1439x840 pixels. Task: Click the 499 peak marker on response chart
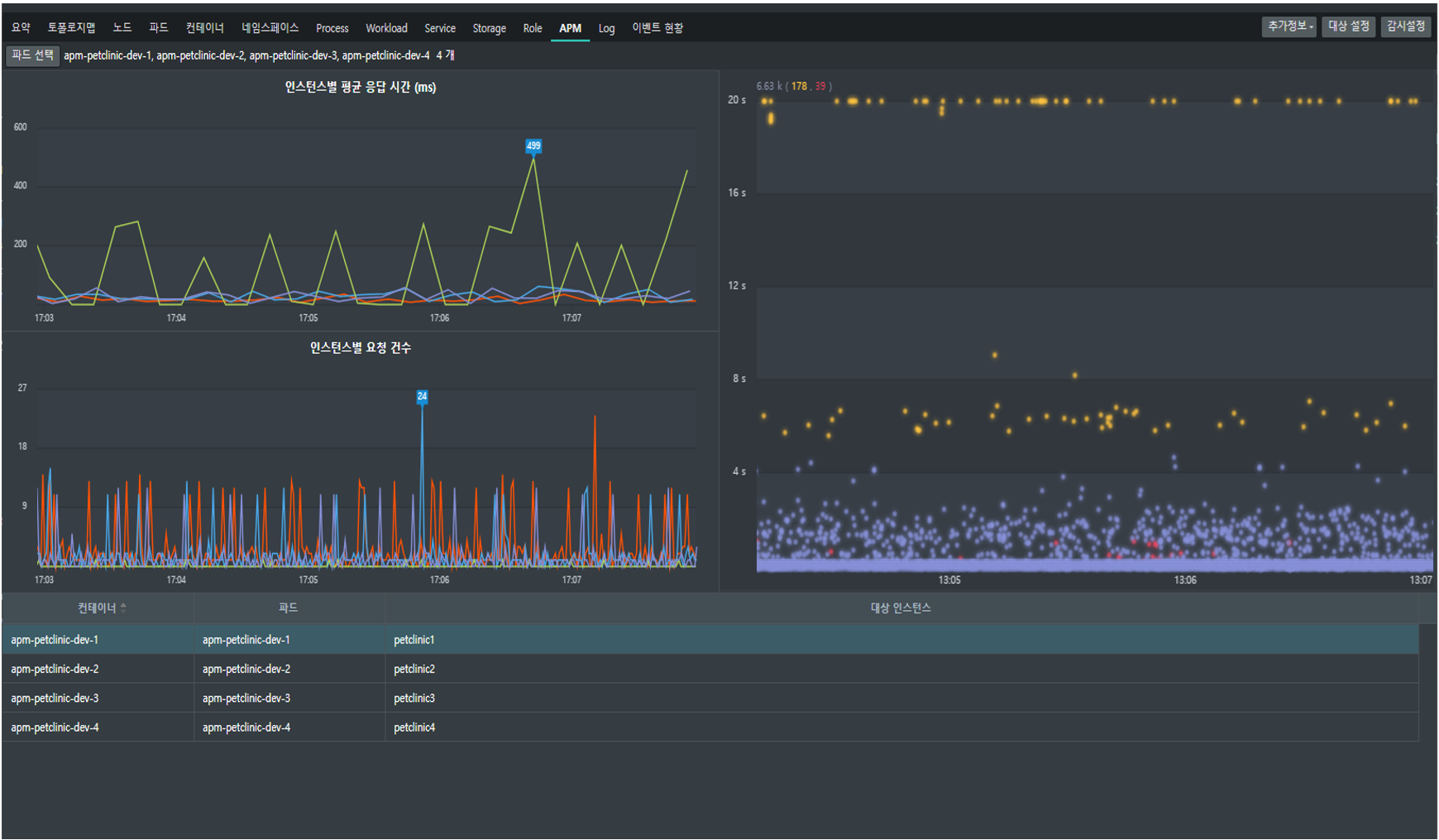[533, 146]
